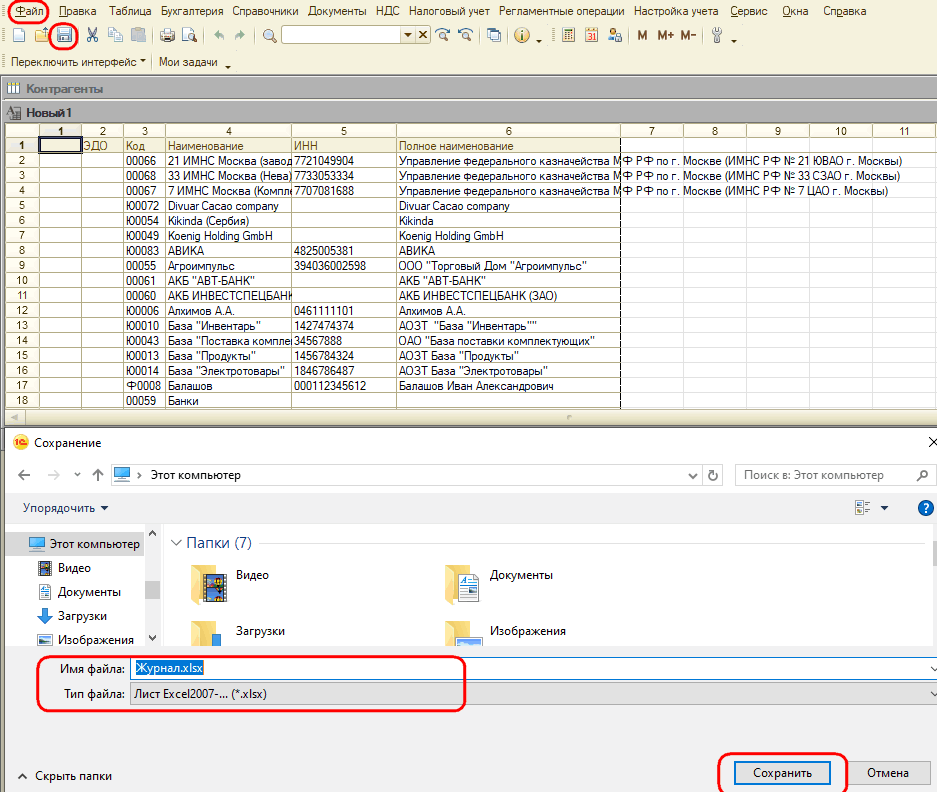Select the Документы folder in Папки list
Viewport: 937px width, 792px height.
point(500,585)
